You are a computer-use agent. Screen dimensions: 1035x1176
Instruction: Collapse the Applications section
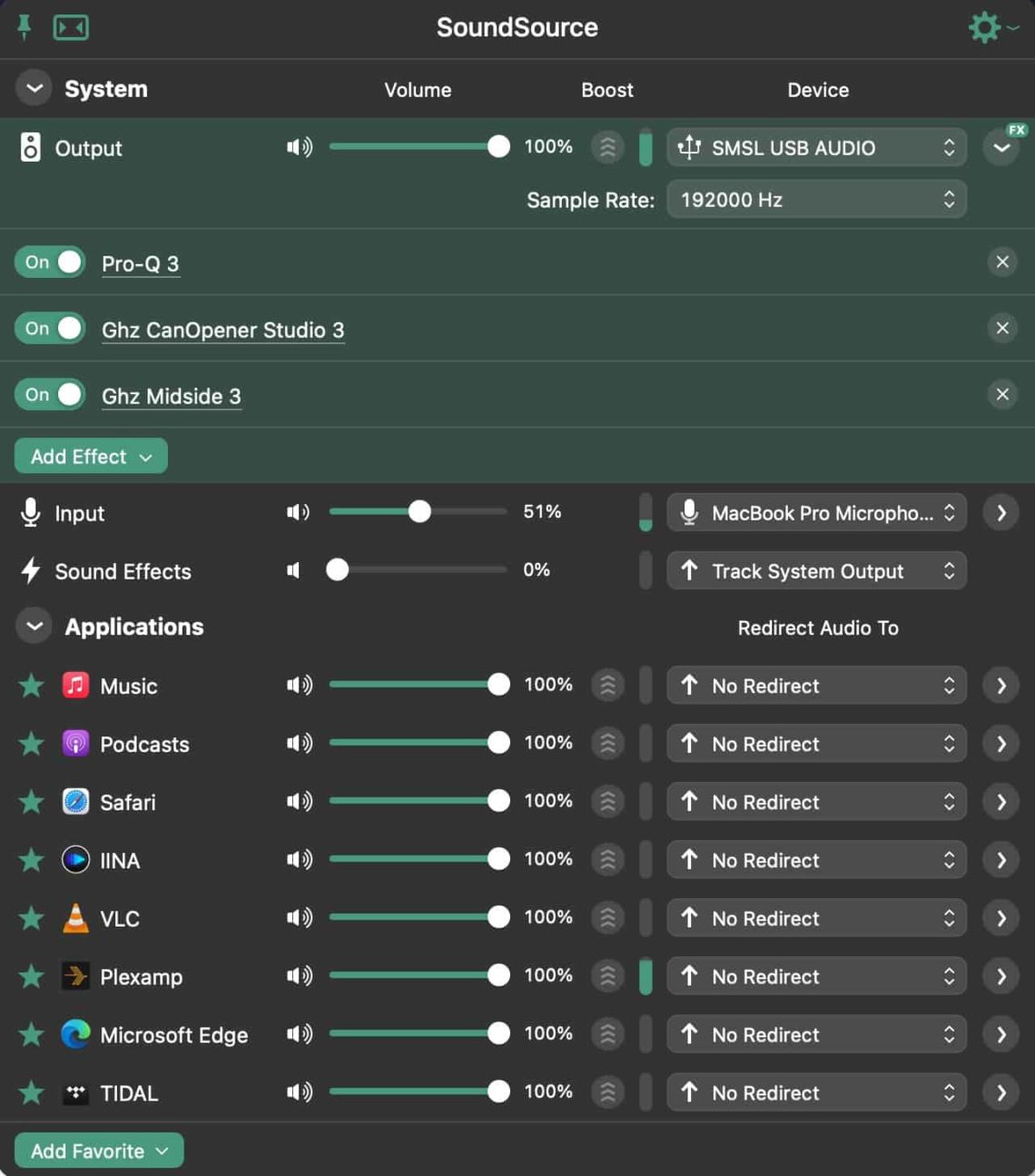coord(33,626)
